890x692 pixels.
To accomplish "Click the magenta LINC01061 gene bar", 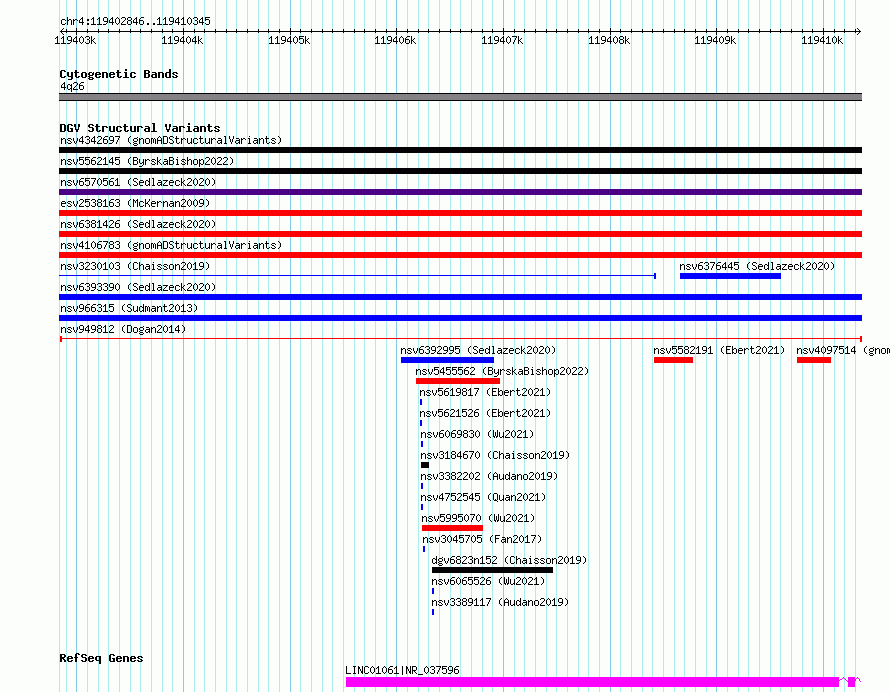I will click(592, 682).
